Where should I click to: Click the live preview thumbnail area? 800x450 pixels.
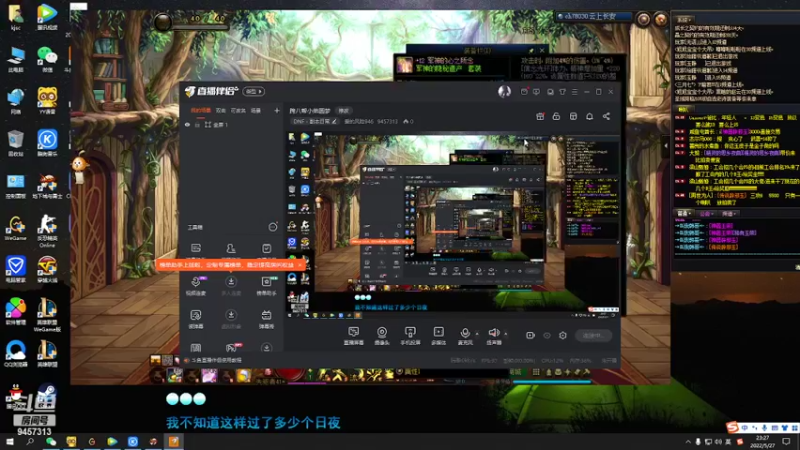pos(453,227)
